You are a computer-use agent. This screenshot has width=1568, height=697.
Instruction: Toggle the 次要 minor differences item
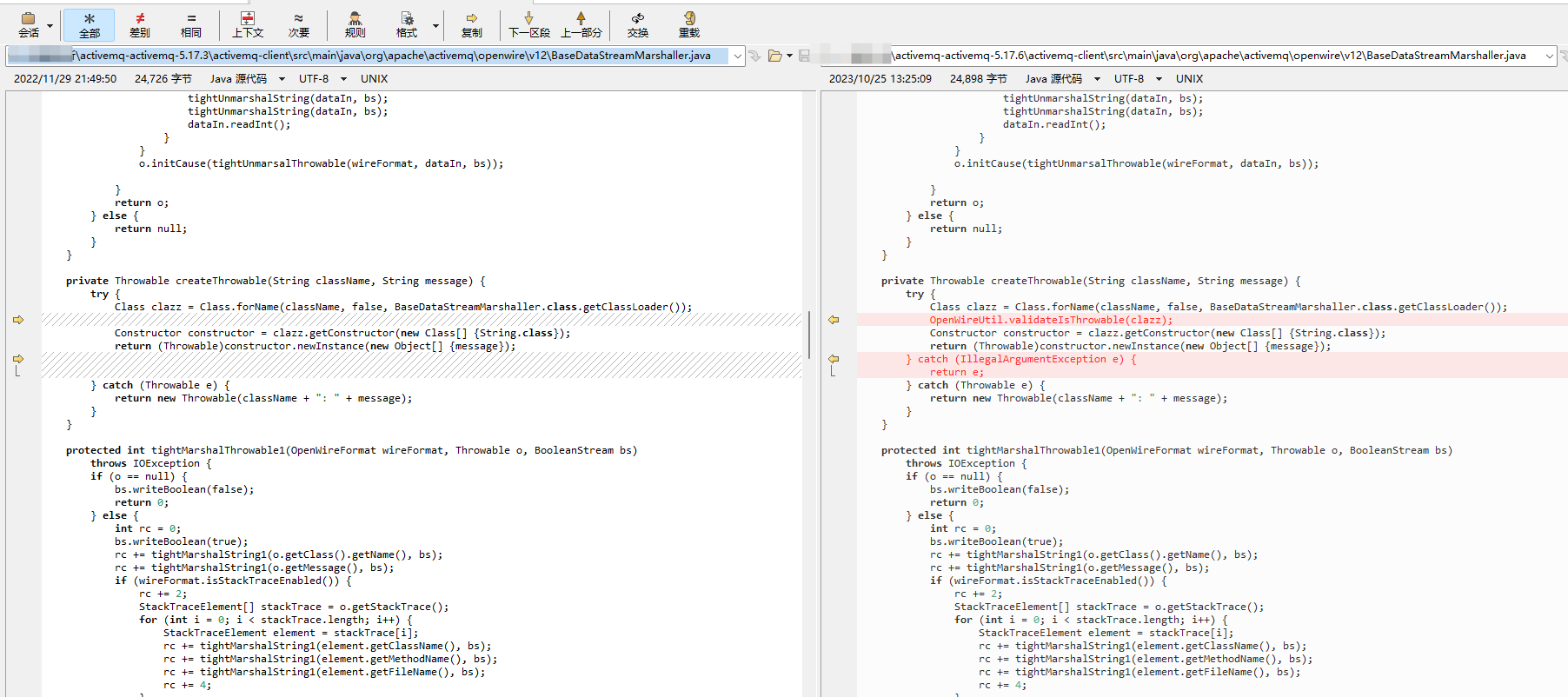(x=299, y=24)
